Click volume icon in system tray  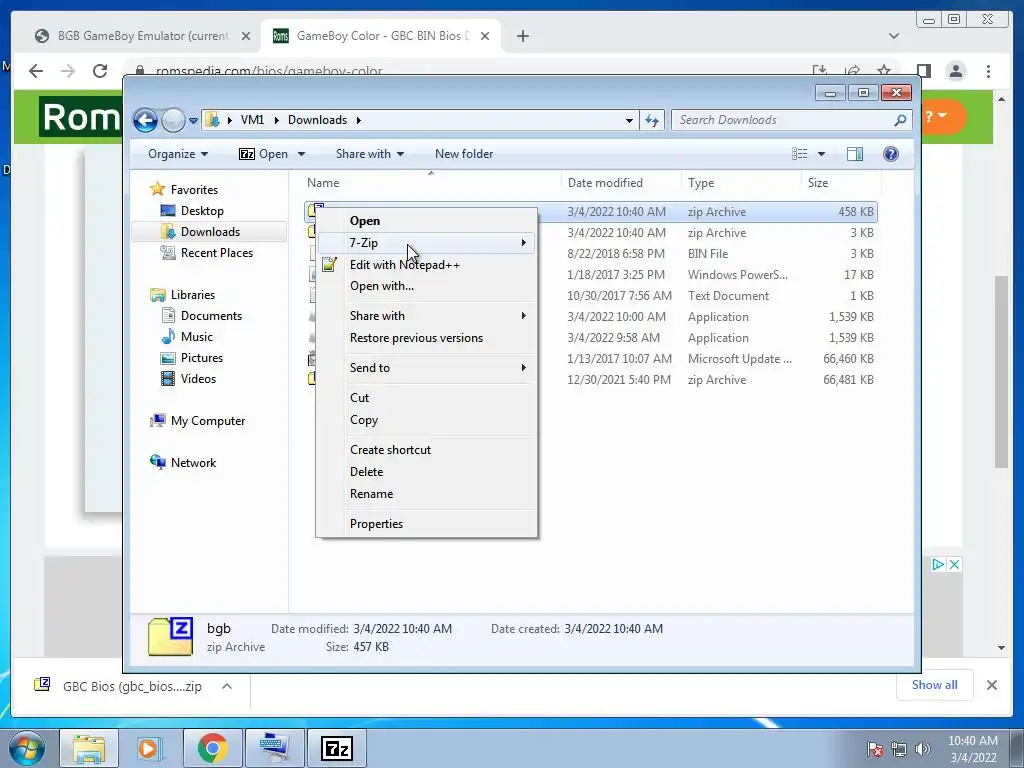click(923, 749)
